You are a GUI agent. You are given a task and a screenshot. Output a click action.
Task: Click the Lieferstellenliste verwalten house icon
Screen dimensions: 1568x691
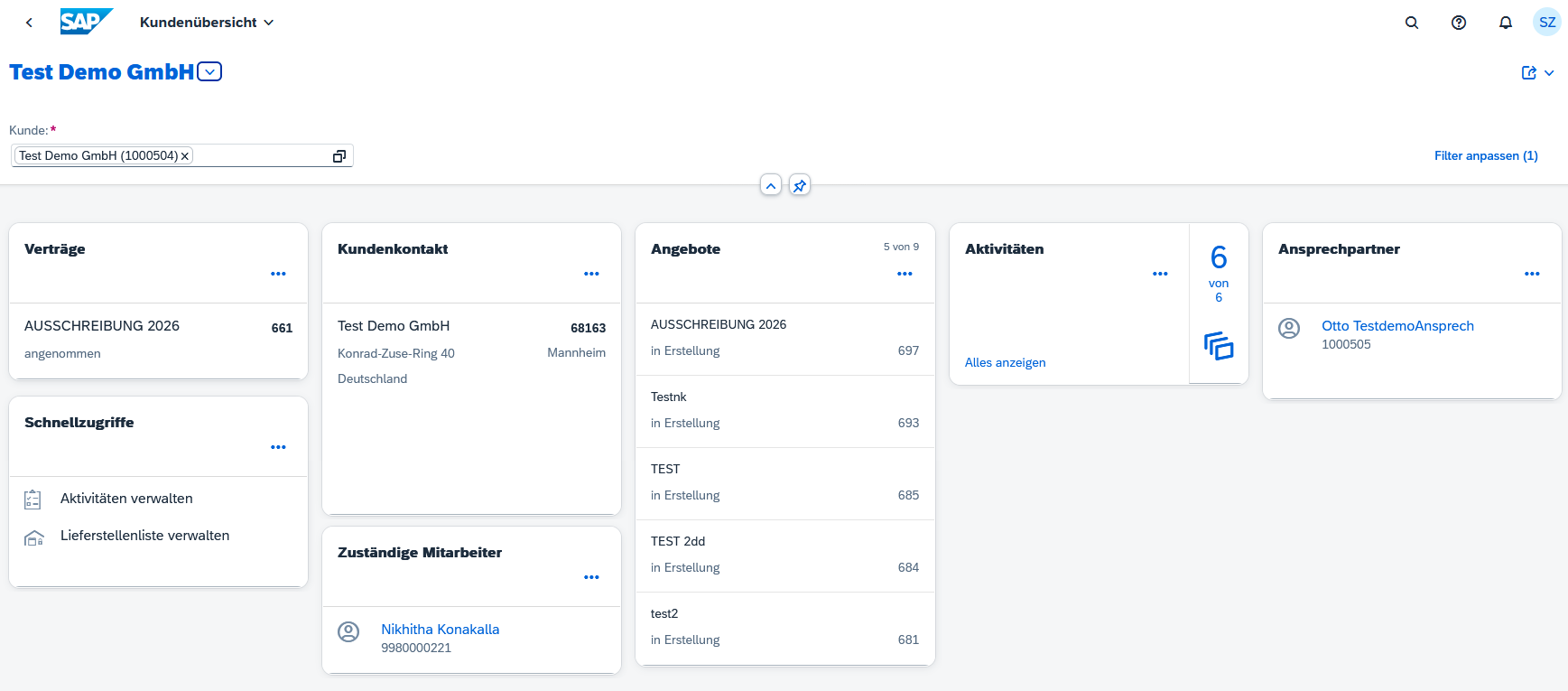[33, 537]
